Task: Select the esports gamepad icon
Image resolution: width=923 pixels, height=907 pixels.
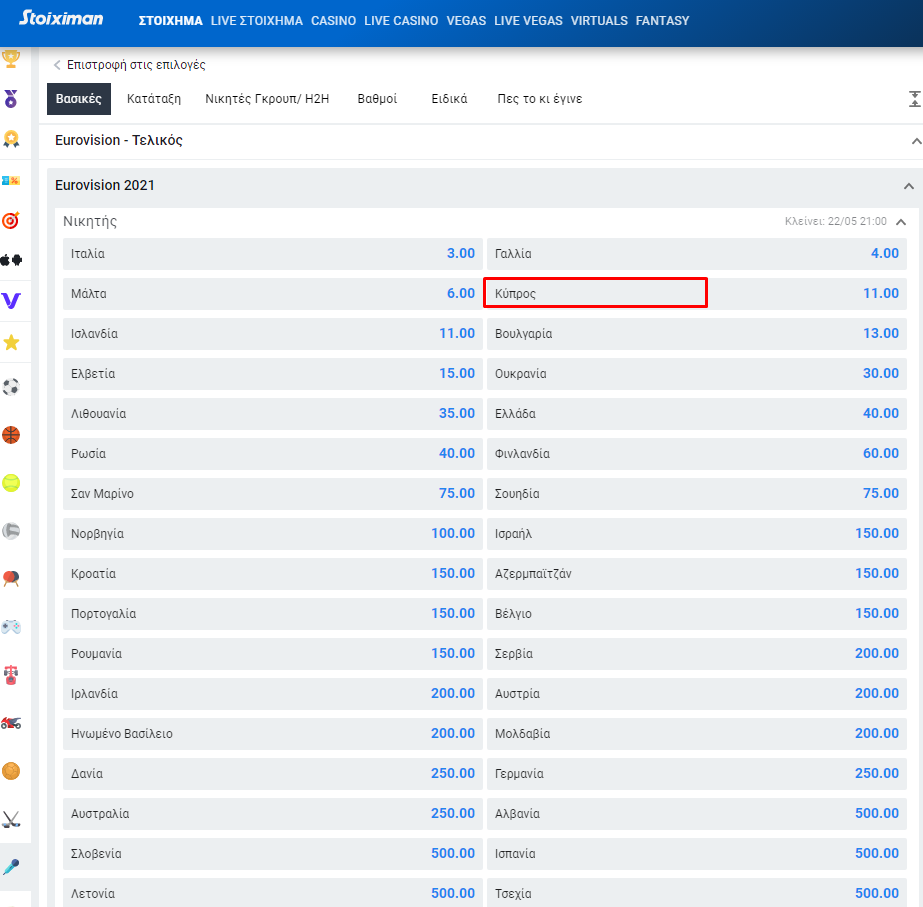Action: click(x=11, y=626)
